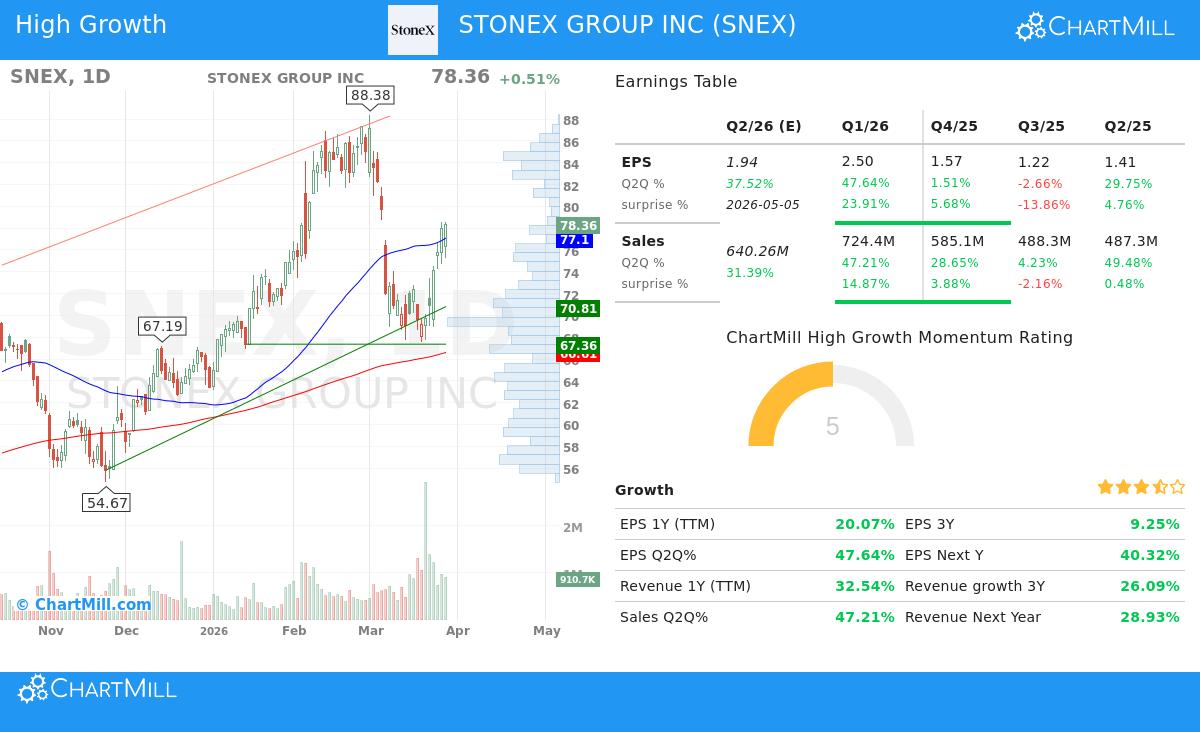Select the green 78.36 current price tag
Image resolution: width=1200 pixels, height=732 pixels.
tap(577, 226)
